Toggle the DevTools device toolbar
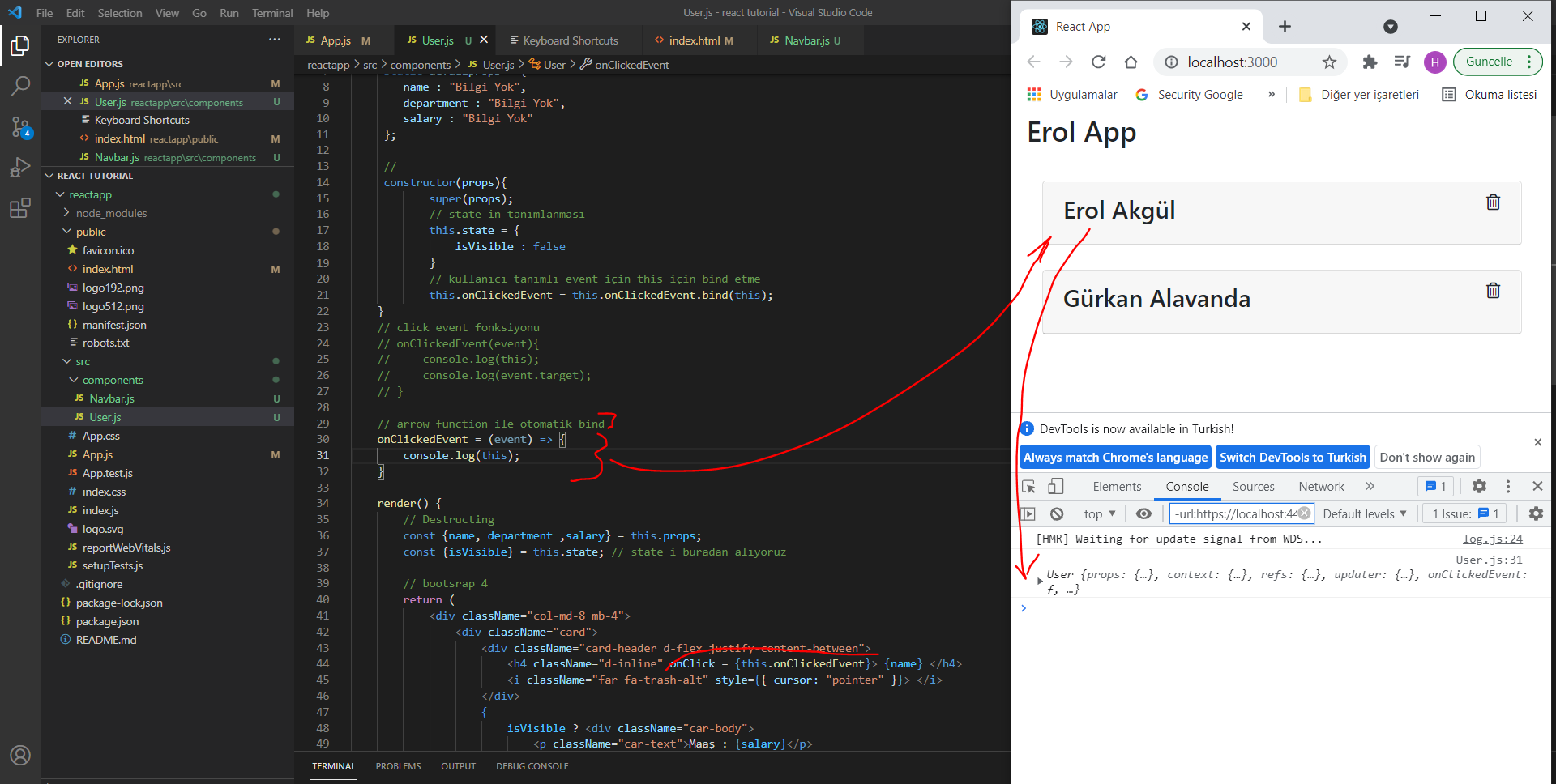The width and height of the screenshot is (1556, 784). (1055, 487)
